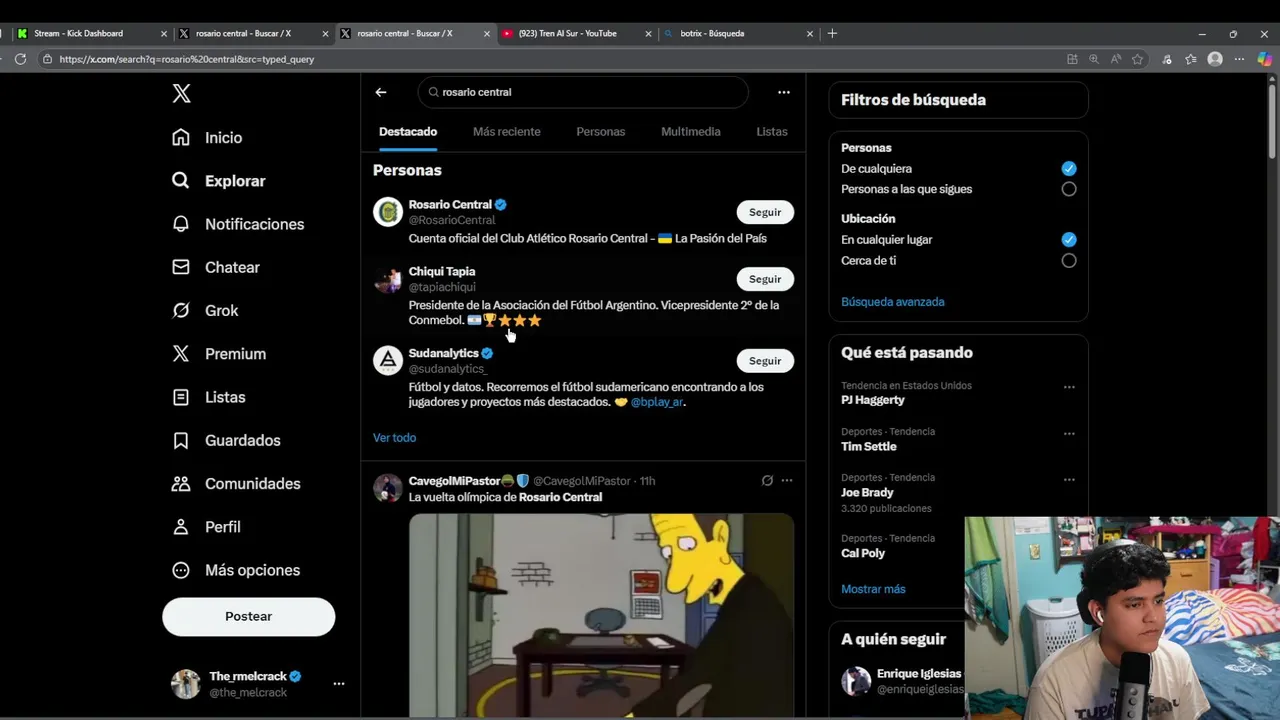
Task: Open CavegolMiPastor profile name on post
Action: (455, 481)
